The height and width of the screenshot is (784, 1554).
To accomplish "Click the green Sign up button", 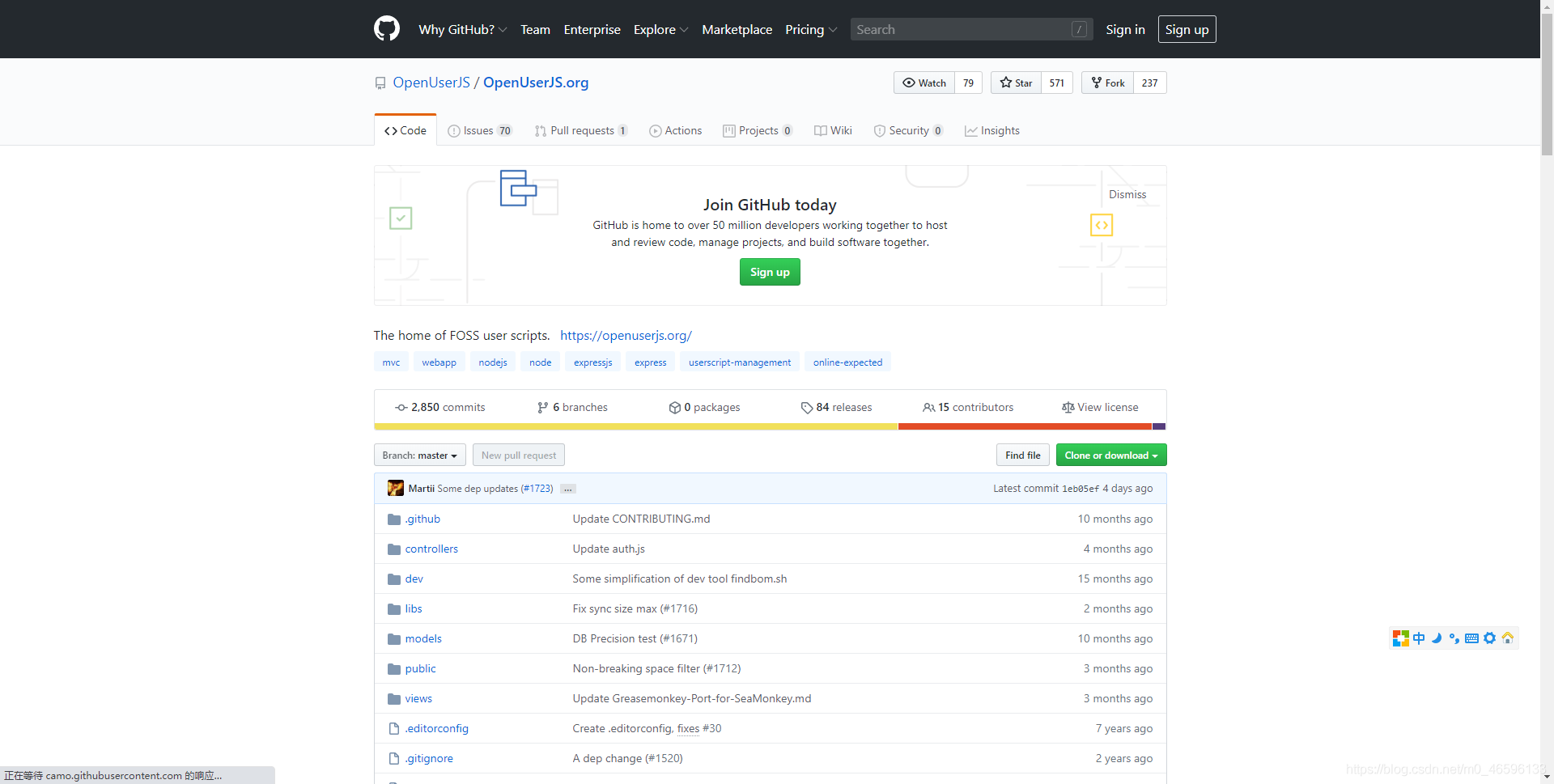I will coord(770,272).
